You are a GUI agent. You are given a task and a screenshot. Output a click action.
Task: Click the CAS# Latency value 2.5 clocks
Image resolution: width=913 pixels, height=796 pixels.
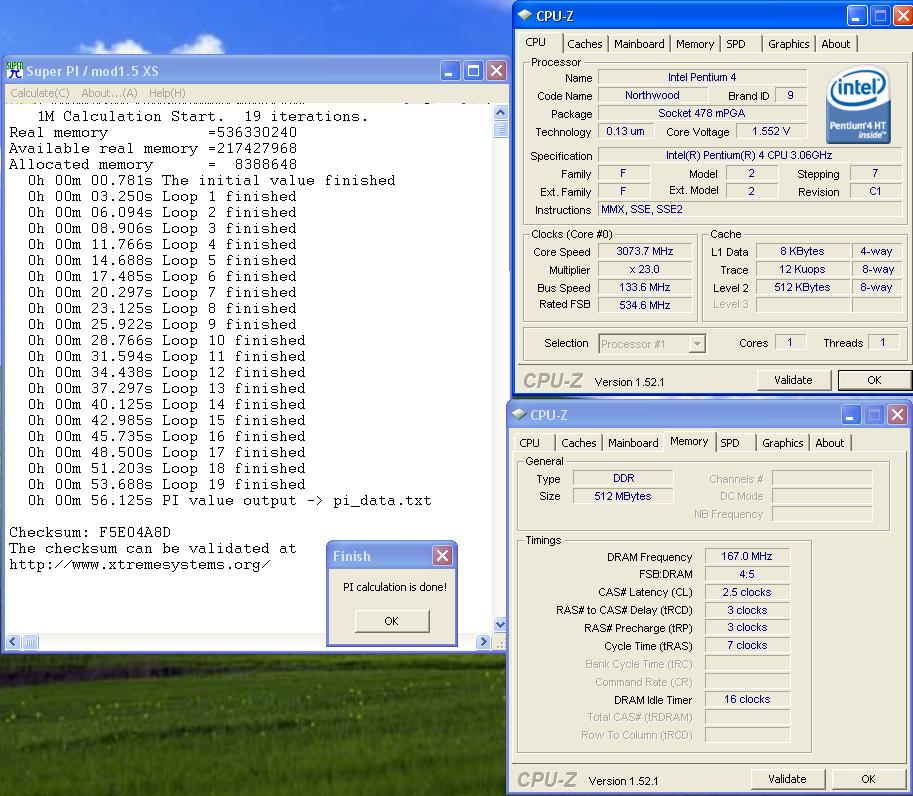[746, 592]
